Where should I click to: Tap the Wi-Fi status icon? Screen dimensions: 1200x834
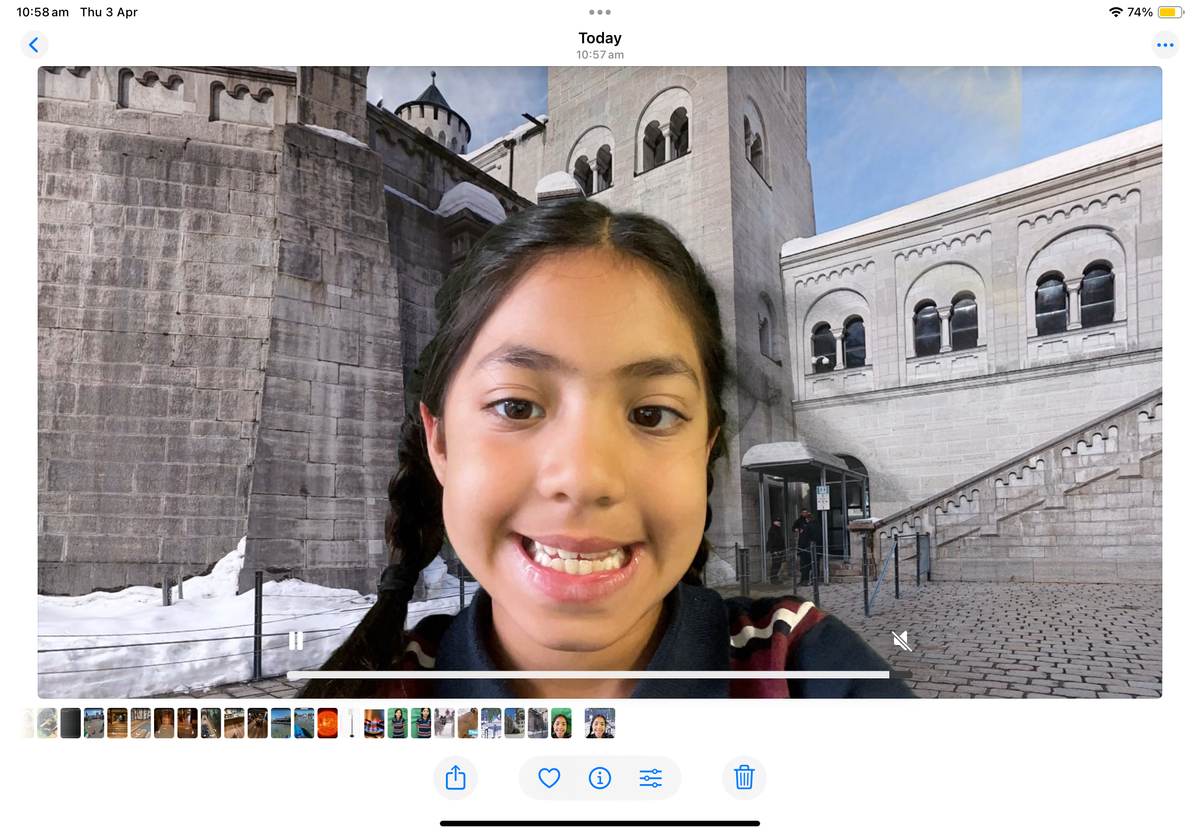(x=1115, y=12)
